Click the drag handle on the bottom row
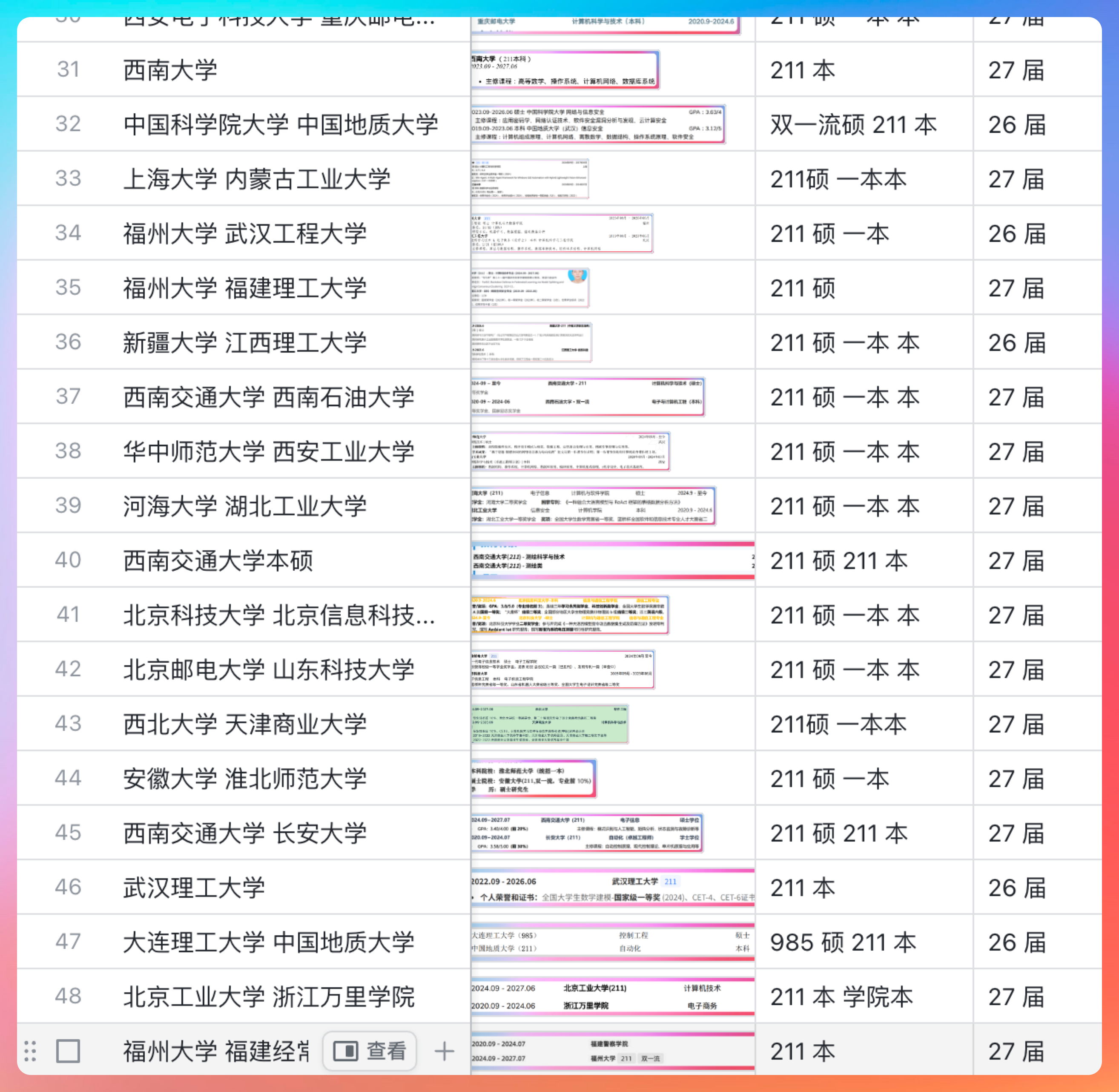The width and height of the screenshot is (1119, 1092). 30,1051
